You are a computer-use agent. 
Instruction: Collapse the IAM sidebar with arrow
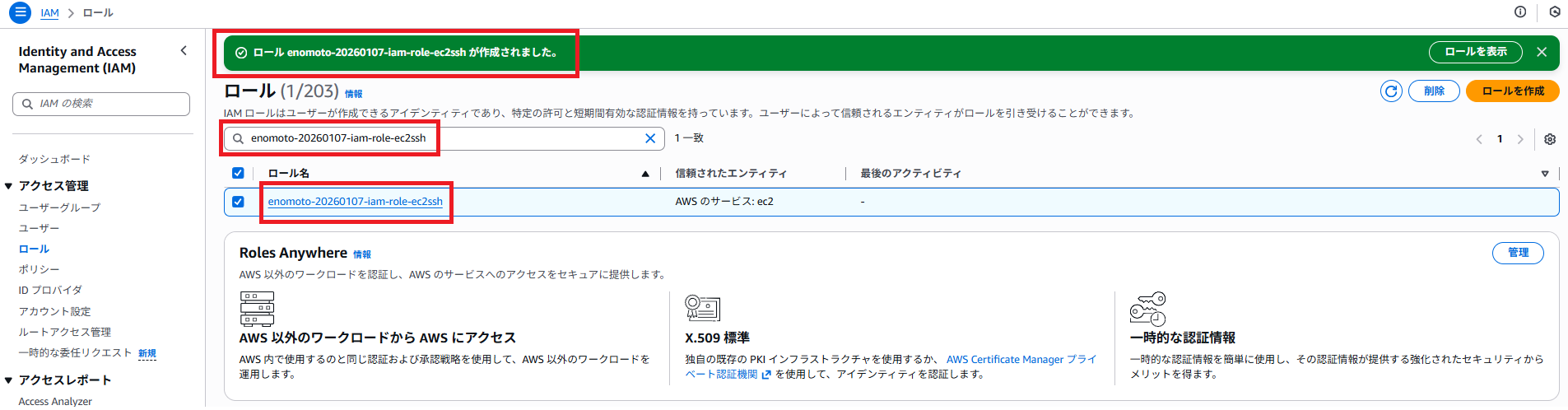point(184,51)
